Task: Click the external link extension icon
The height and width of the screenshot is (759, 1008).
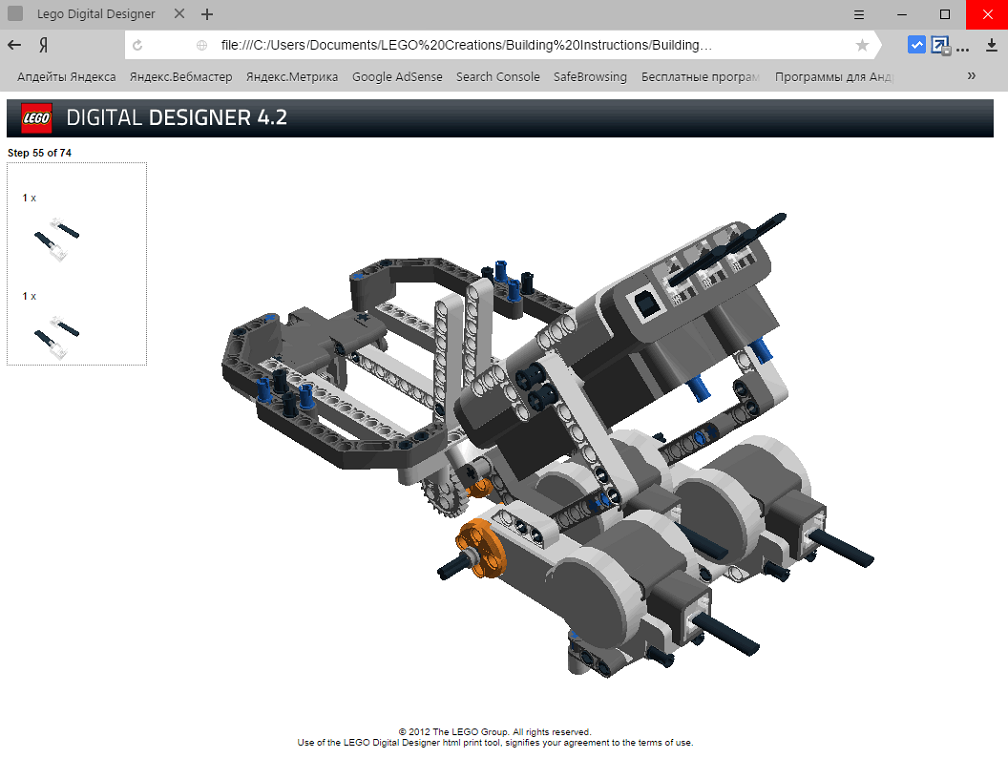Action: (x=940, y=45)
